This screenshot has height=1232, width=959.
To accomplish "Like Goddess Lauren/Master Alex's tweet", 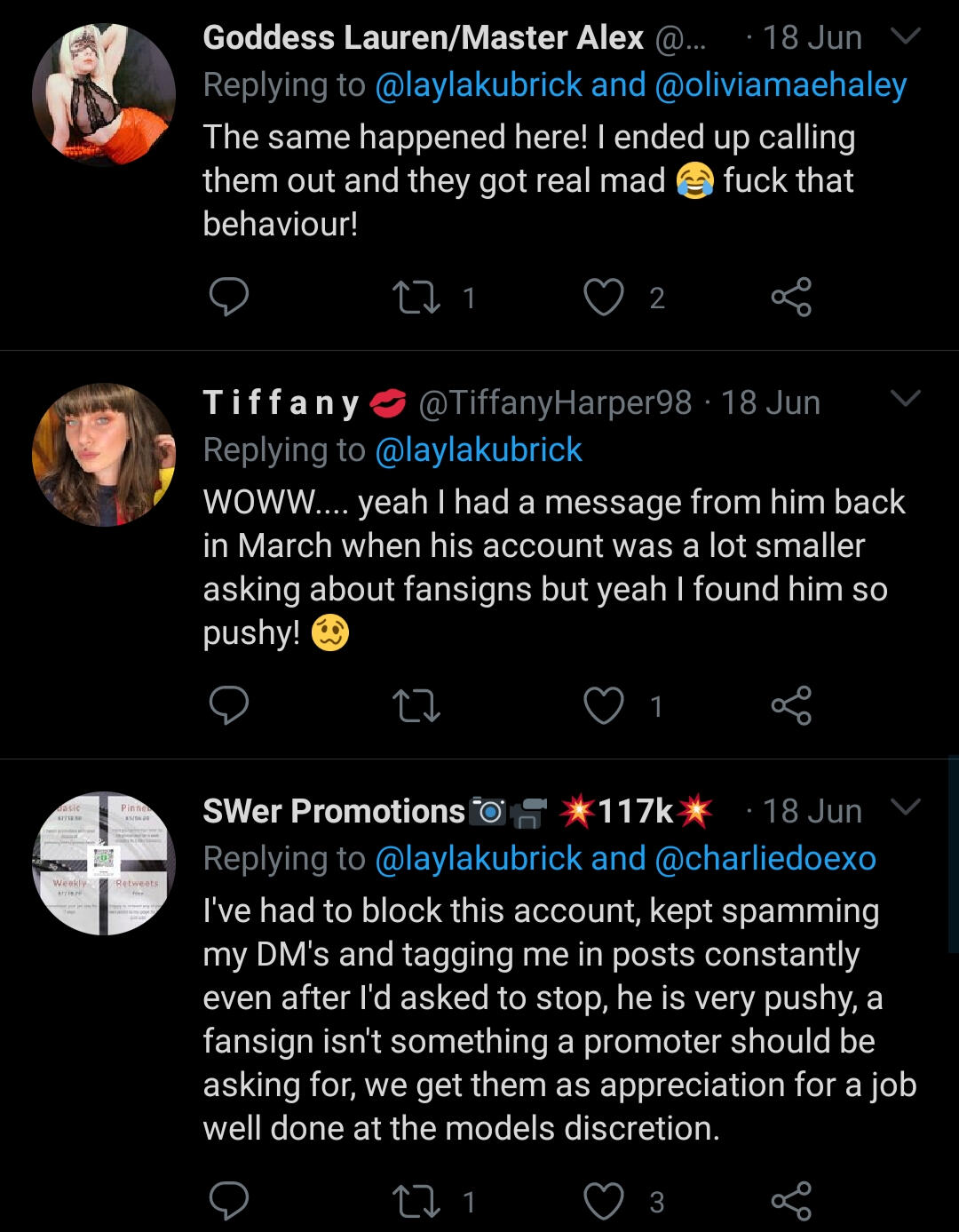I will click(603, 297).
